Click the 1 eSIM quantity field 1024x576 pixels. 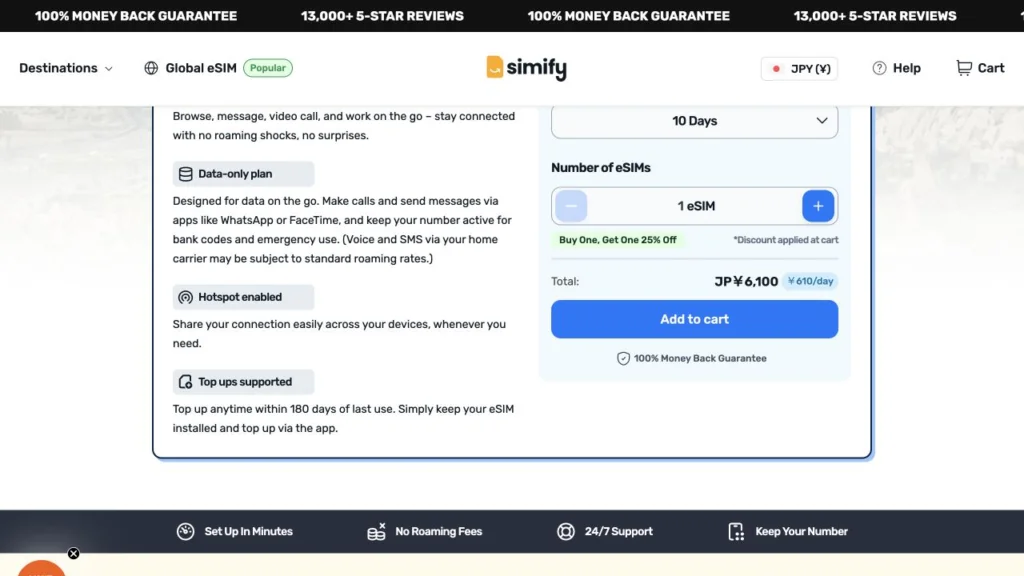[x=696, y=206]
